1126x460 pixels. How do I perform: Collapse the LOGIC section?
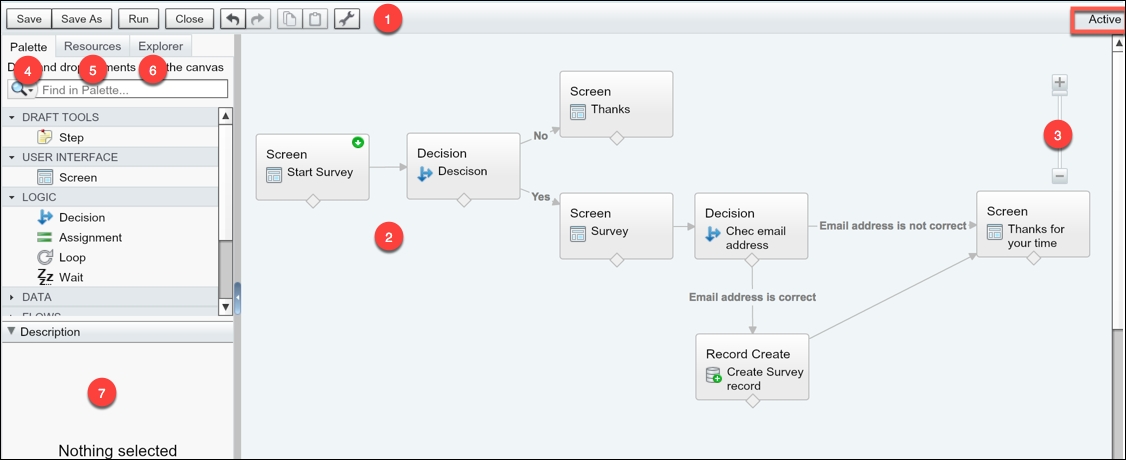(x=11, y=197)
